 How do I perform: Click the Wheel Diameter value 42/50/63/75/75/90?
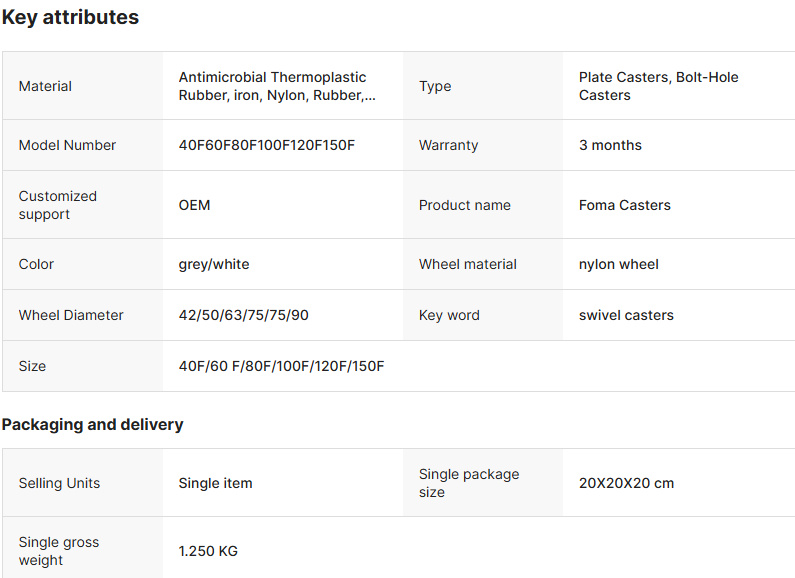(x=243, y=315)
